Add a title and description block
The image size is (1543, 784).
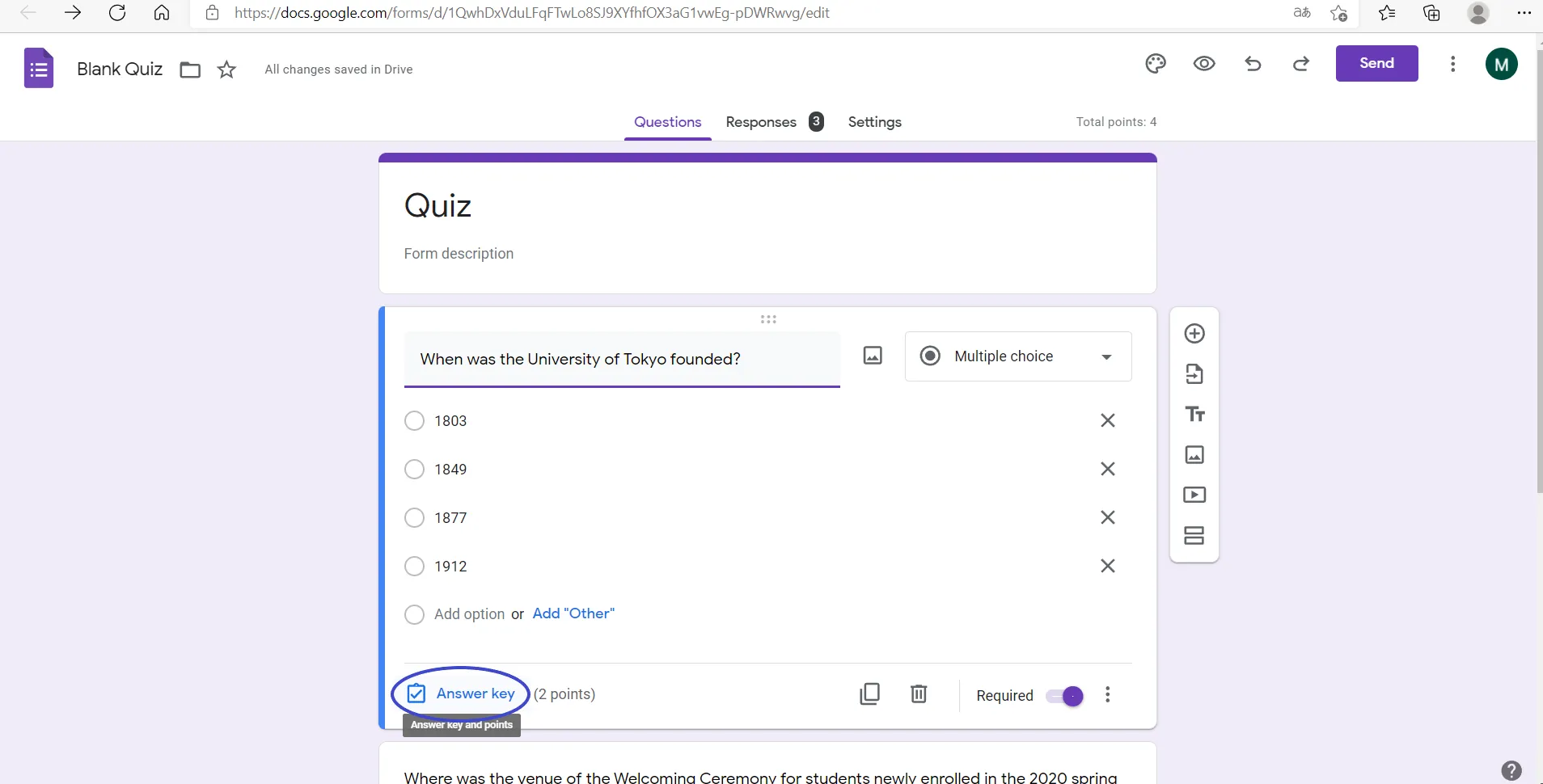(x=1194, y=415)
